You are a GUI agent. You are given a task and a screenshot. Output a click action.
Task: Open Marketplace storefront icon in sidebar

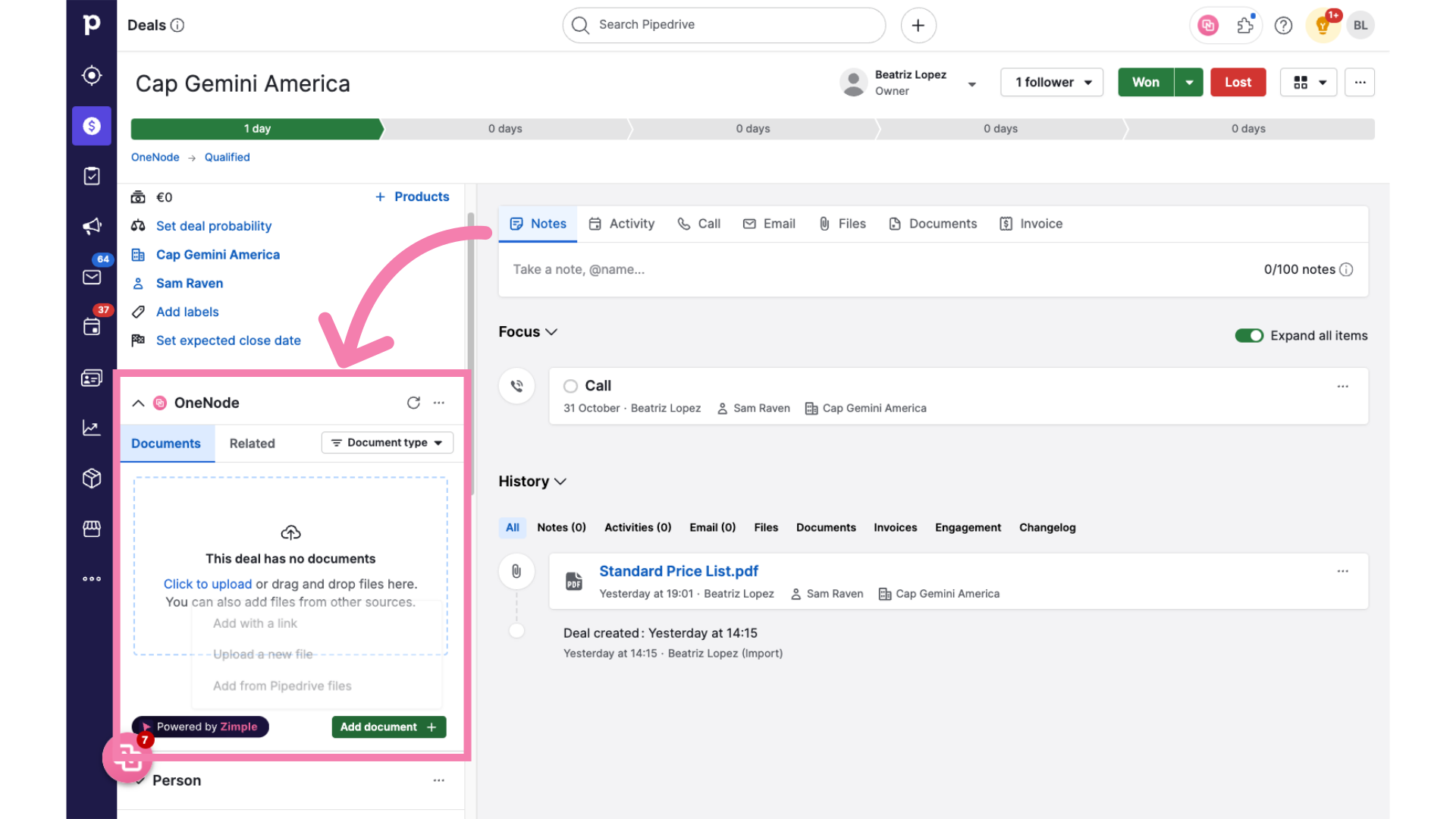click(x=92, y=529)
